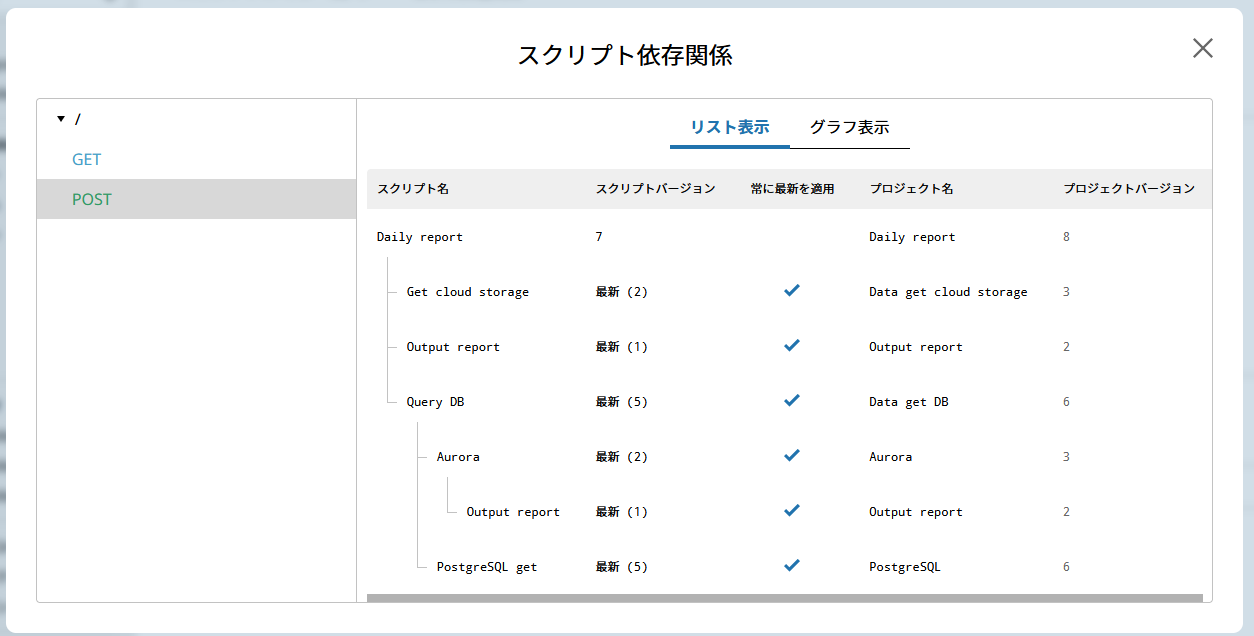Close the script dependency dialog
The width and height of the screenshot is (1254, 636).
pyautogui.click(x=1202, y=48)
